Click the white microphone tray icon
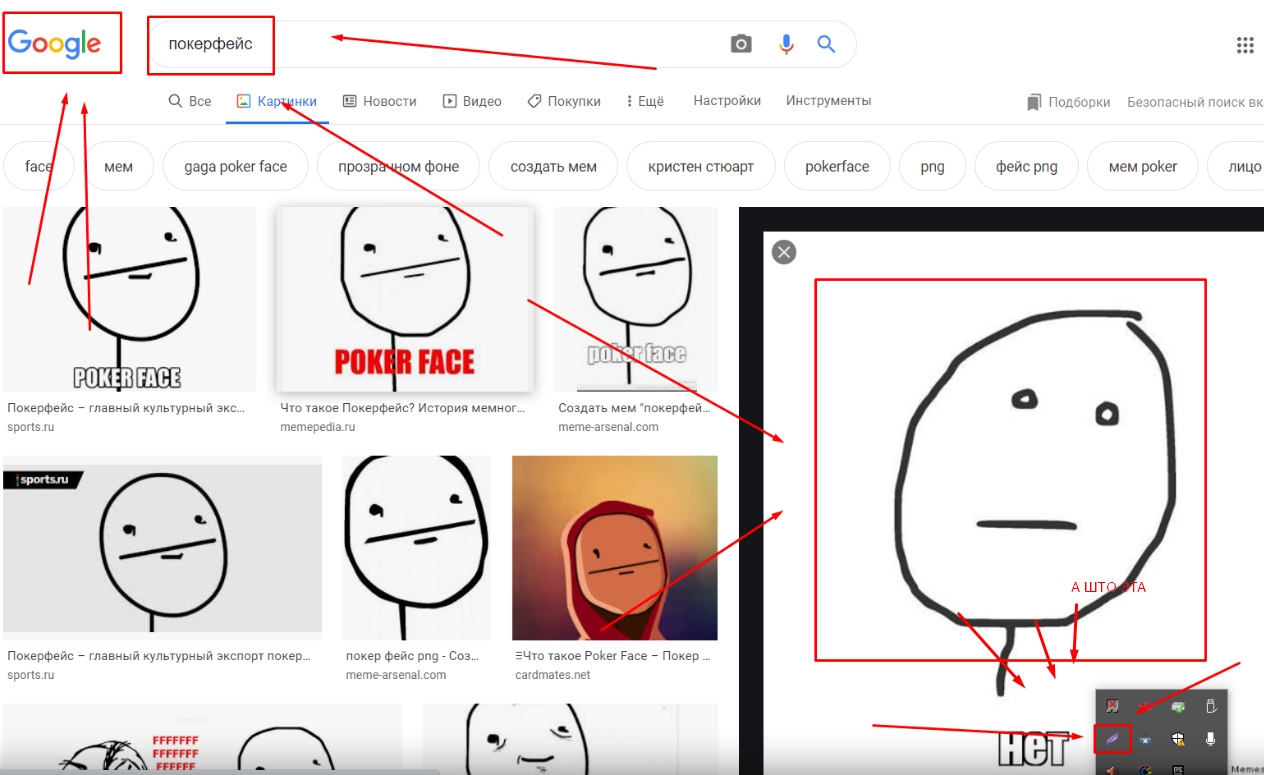The image size is (1264, 775). click(1210, 739)
